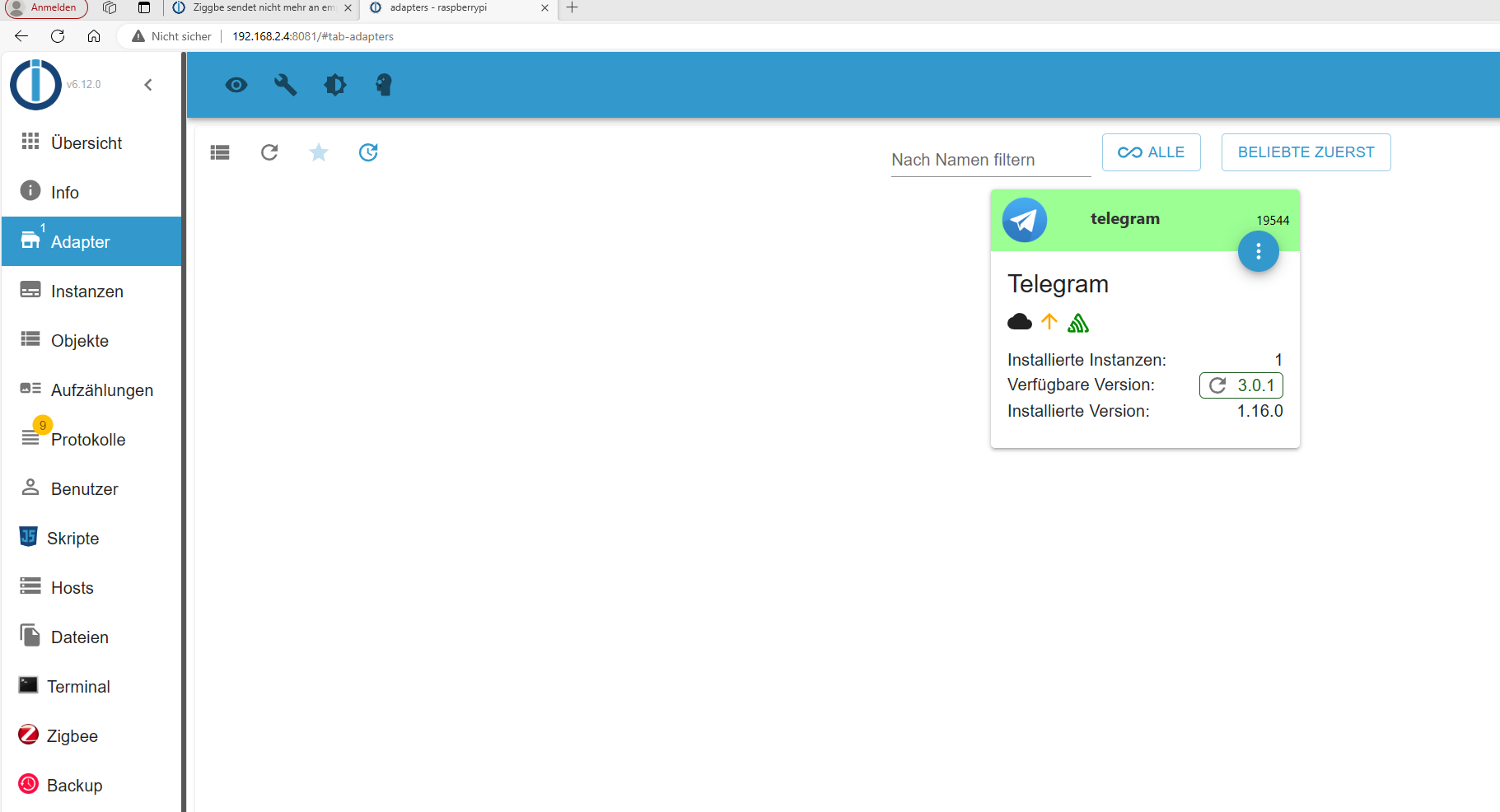Open the Übersicht sidebar item
1500x812 pixels.
[91, 142]
